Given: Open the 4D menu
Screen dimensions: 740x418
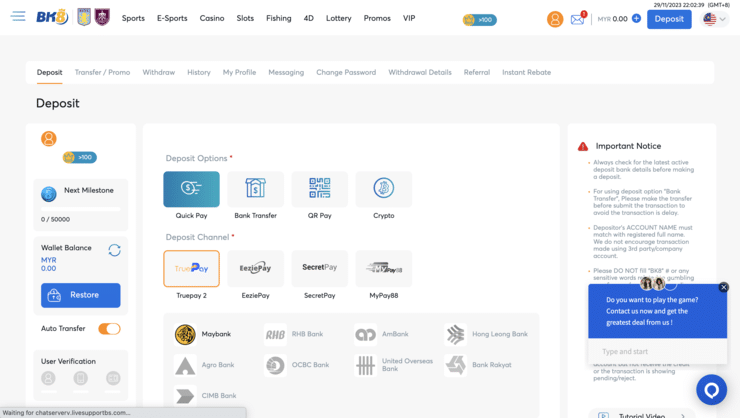Looking at the screenshot, I should pyautogui.click(x=309, y=18).
